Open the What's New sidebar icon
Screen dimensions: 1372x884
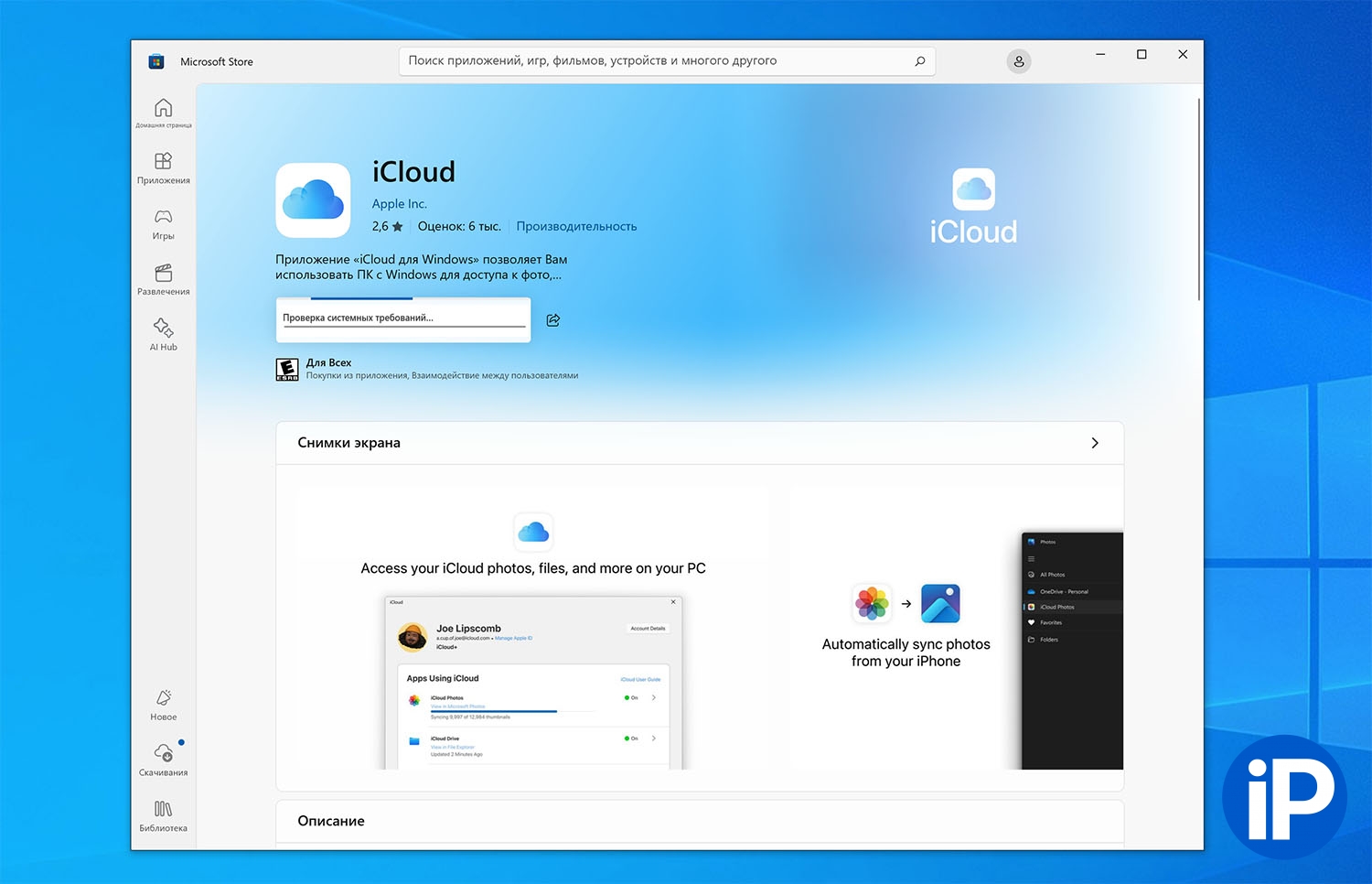[x=163, y=704]
